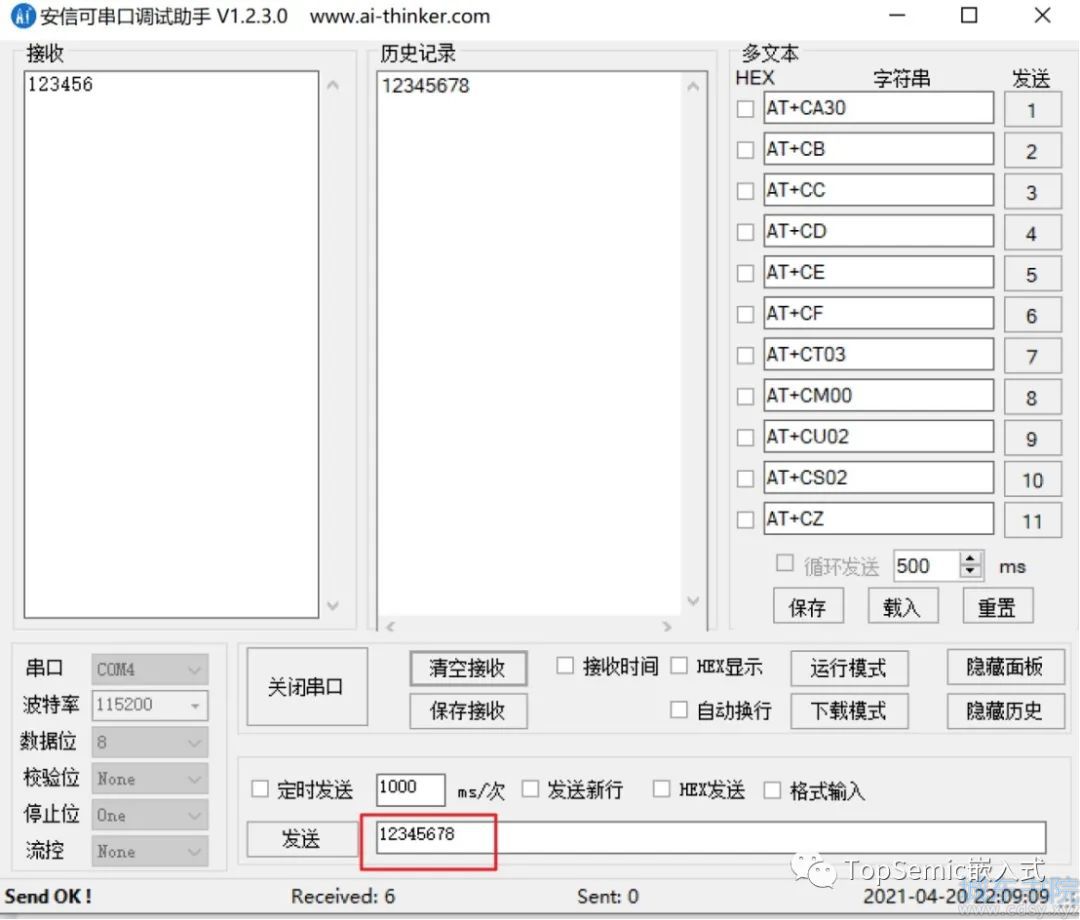Tick HEX checkbox for AT+CT03 row
This screenshot has width=1080, height=920.
[x=745, y=355]
